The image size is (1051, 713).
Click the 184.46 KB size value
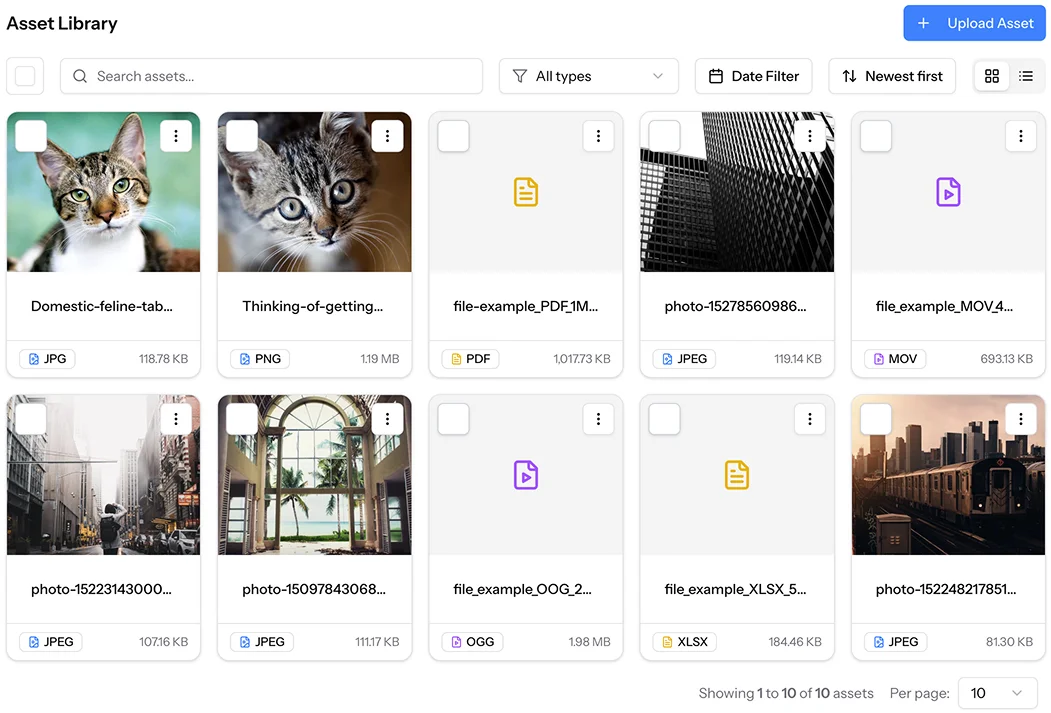point(795,642)
